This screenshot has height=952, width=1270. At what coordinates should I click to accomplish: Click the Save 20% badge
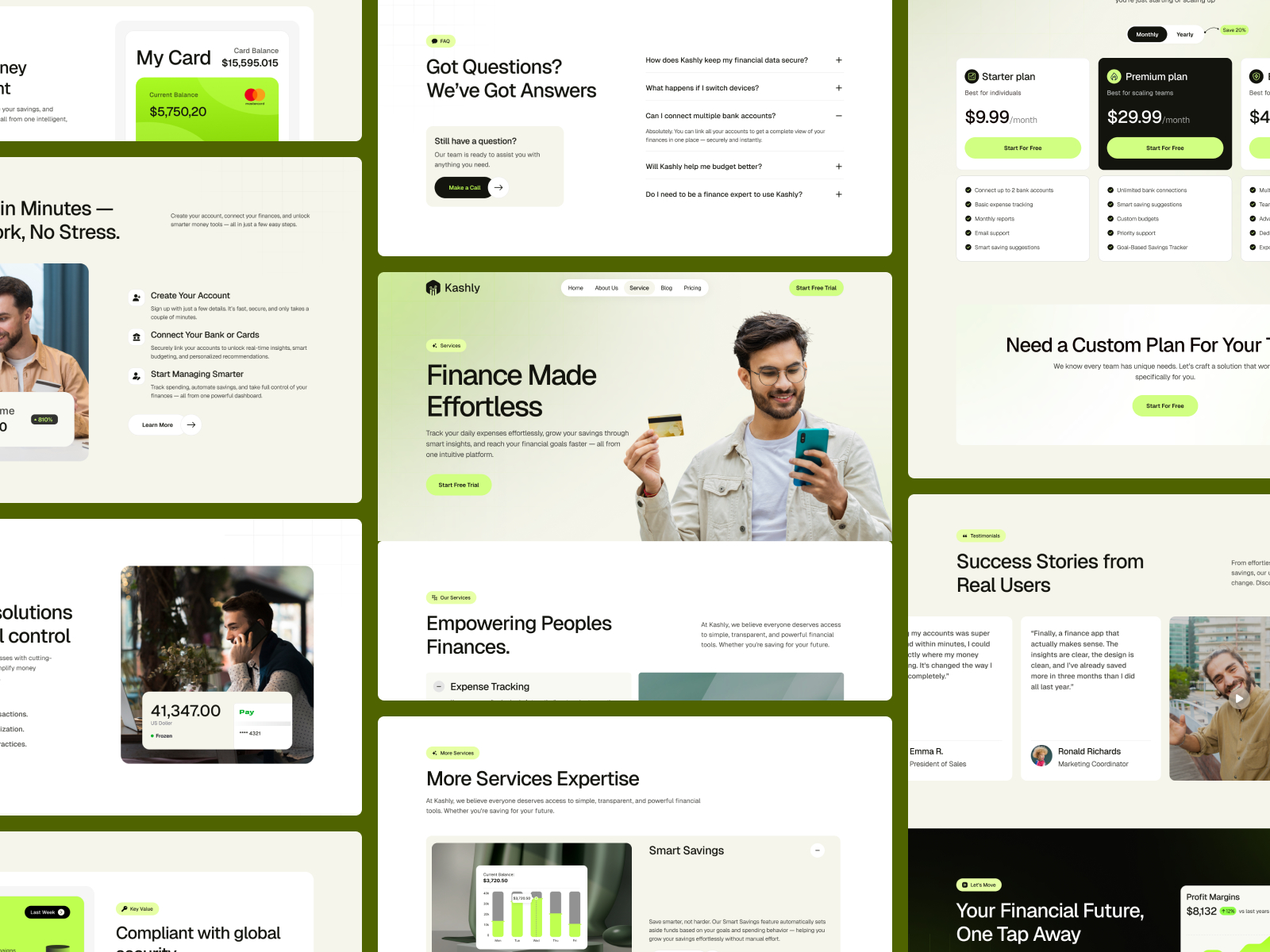1234,30
